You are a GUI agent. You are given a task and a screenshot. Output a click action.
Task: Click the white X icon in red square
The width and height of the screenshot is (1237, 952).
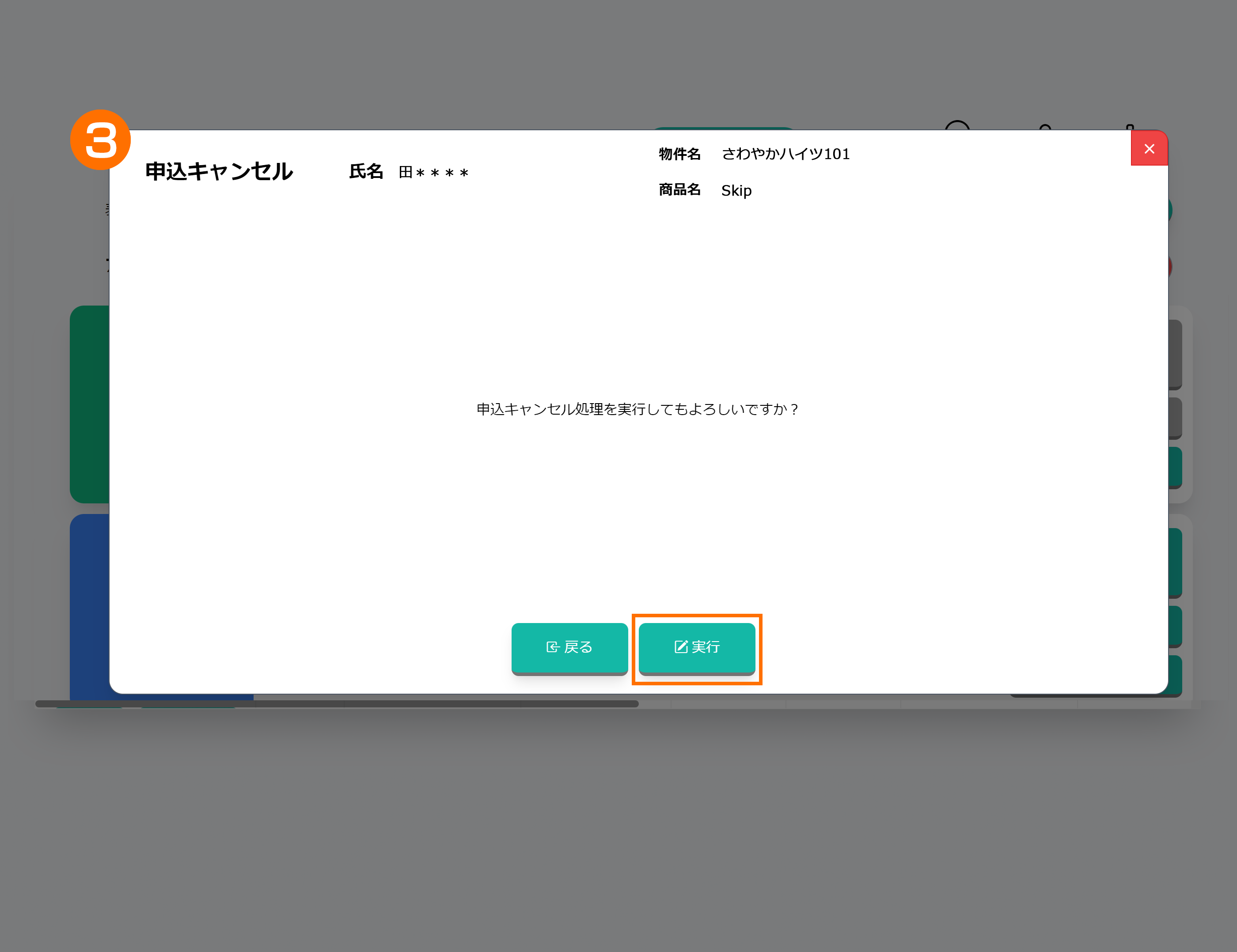coord(1149,149)
